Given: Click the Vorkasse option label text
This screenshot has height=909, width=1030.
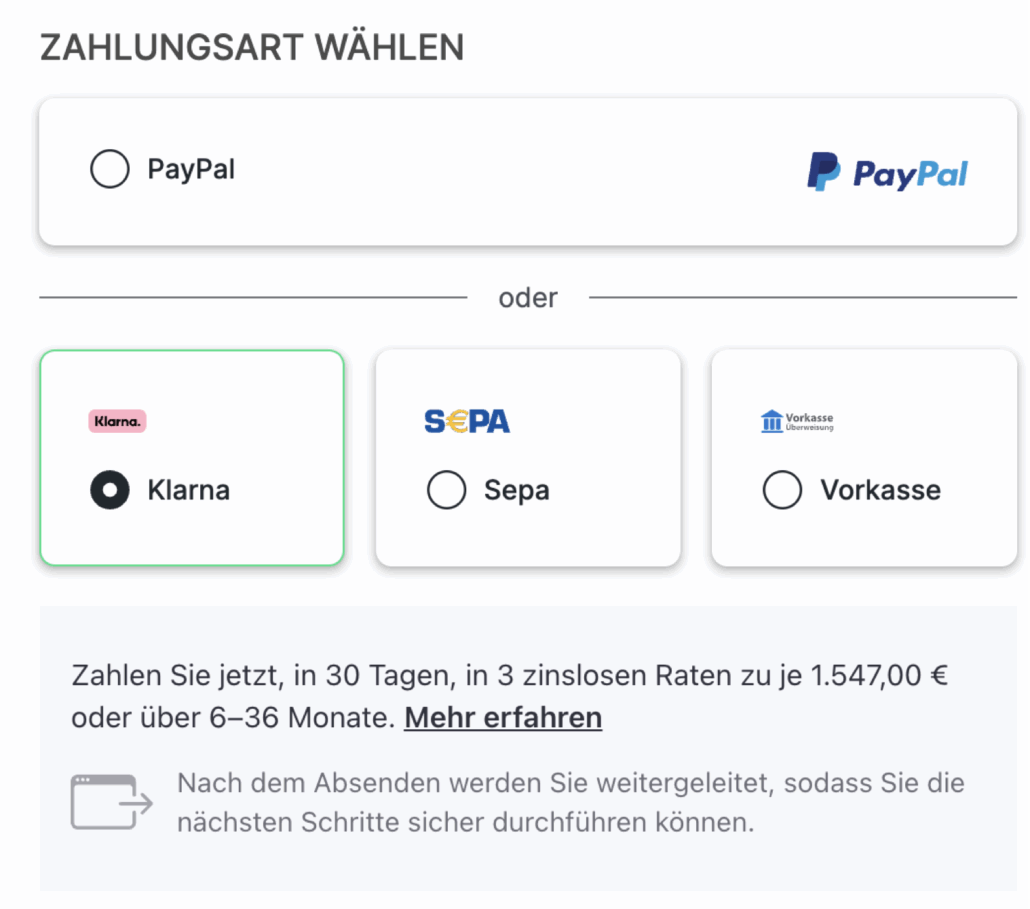Looking at the screenshot, I should tap(880, 490).
